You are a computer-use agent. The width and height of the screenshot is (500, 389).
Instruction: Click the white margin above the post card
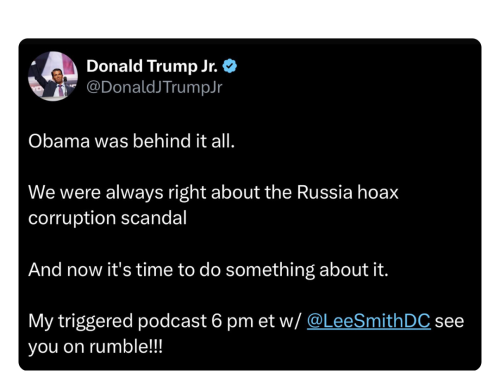[250, 18]
